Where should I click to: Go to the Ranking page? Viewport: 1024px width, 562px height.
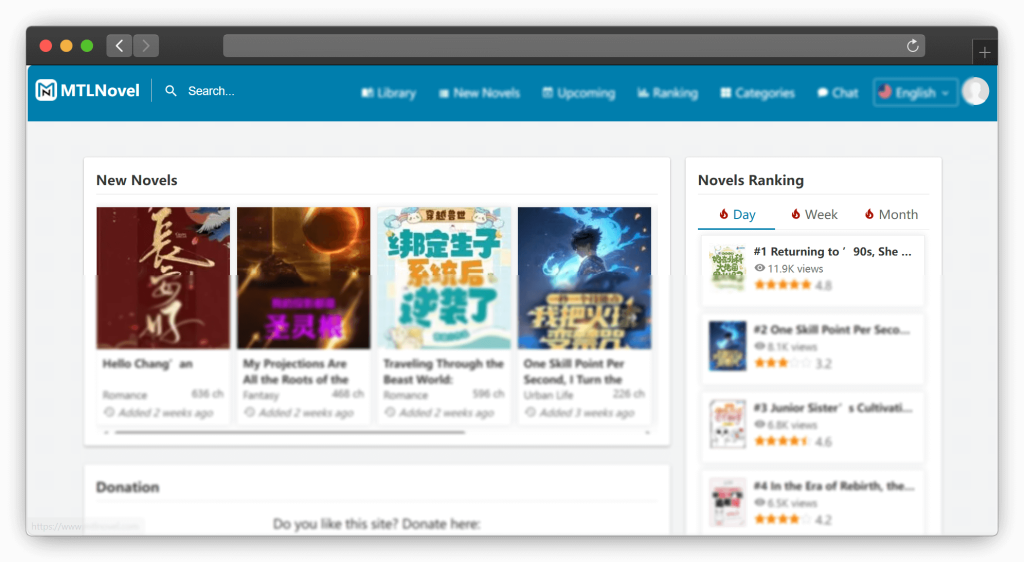tap(667, 93)
